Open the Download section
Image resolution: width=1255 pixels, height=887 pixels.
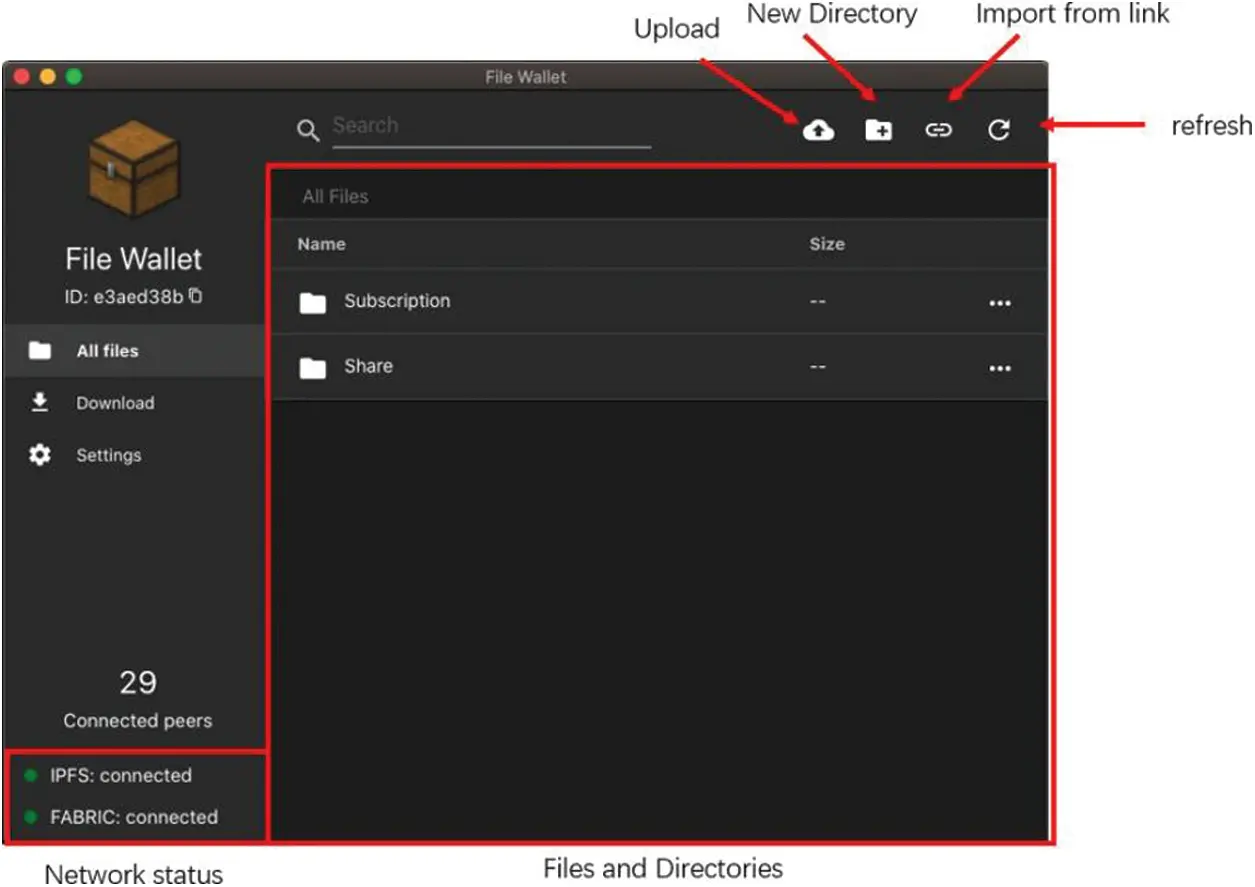134,403
